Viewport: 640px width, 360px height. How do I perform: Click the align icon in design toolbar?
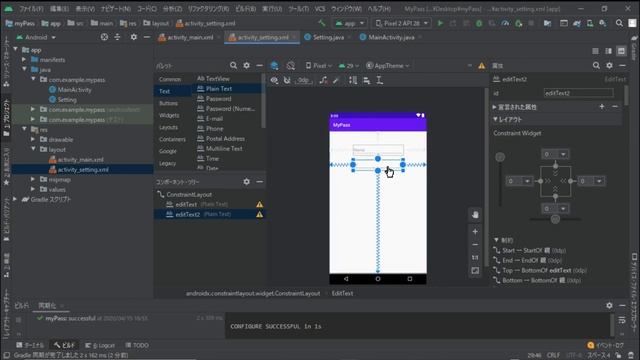point(367,80)
